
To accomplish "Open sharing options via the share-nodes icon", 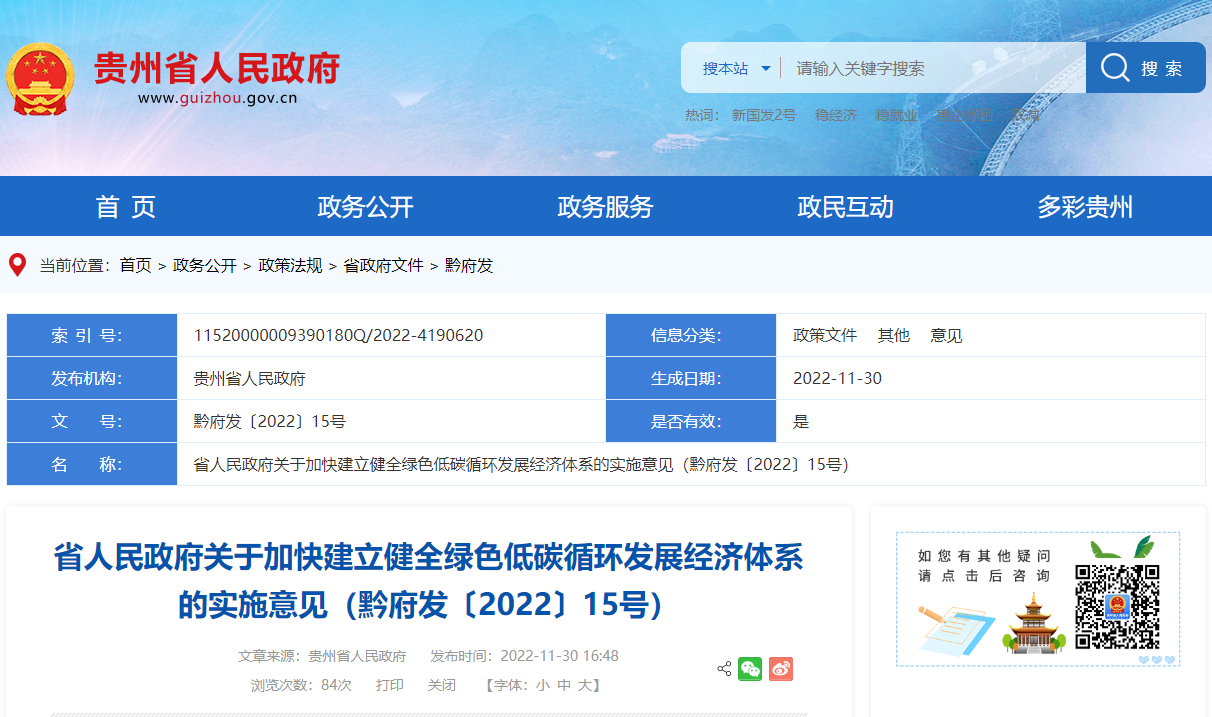I will tap(722, 669).
